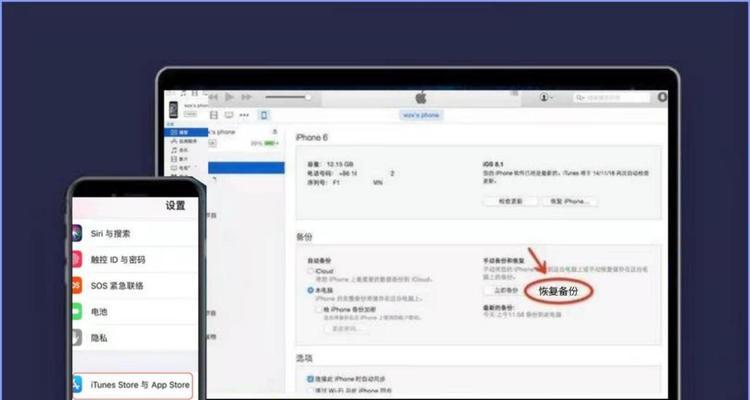Eject the phone with the eject icon
The width and height of the screenshot is (750, 400).
point(275,132)
